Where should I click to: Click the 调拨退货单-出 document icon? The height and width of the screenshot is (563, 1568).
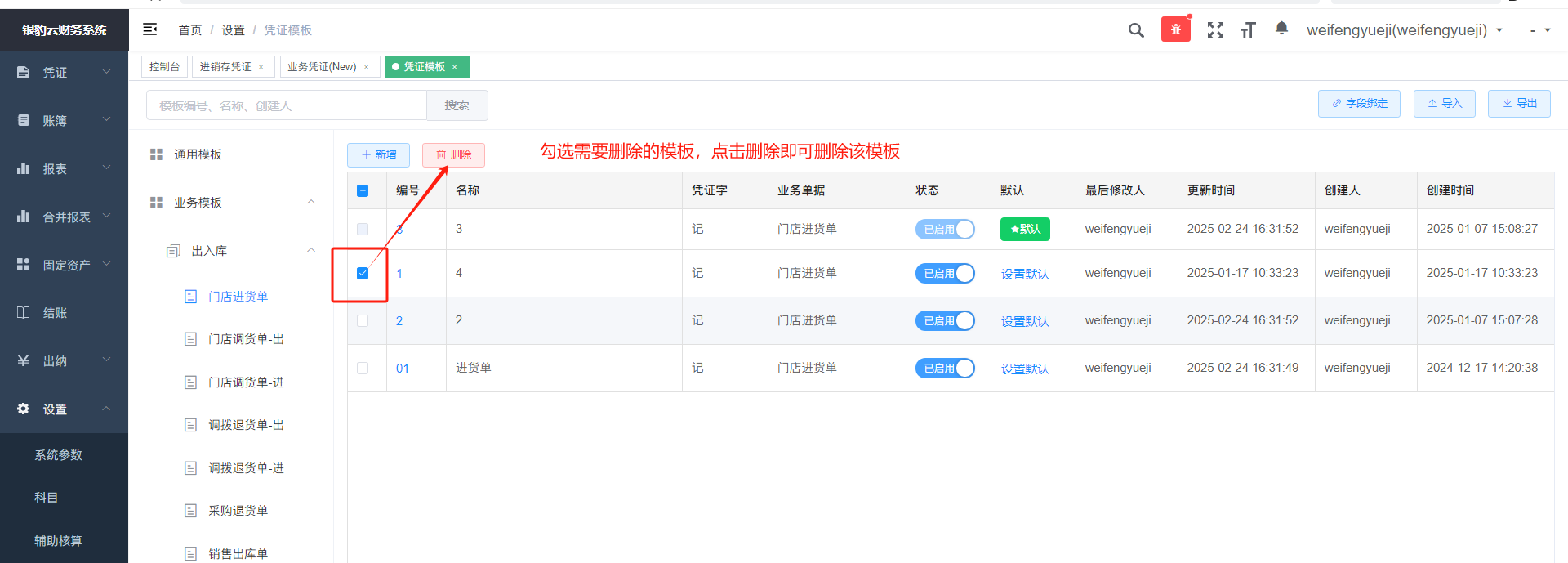click(x=190, y=425)
